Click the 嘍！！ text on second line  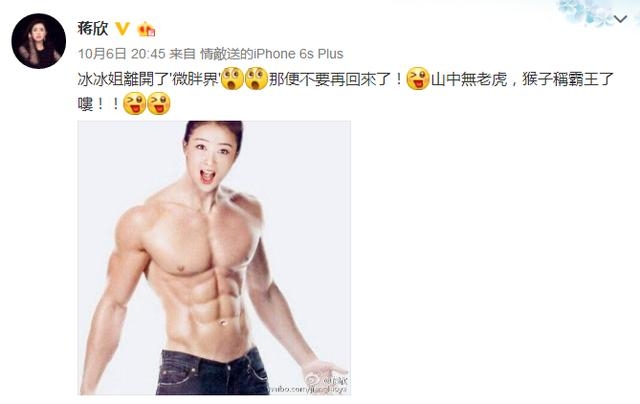[x=99, y=104]
